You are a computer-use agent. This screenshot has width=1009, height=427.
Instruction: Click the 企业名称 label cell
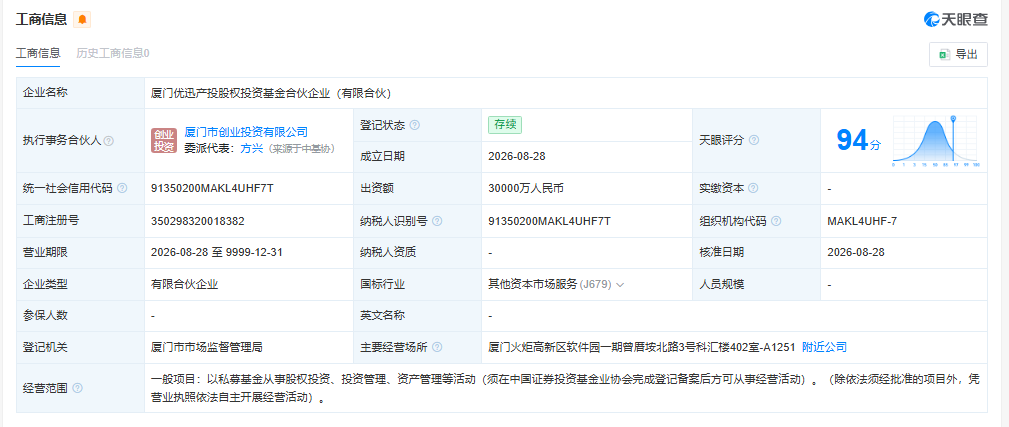[81, 93]
